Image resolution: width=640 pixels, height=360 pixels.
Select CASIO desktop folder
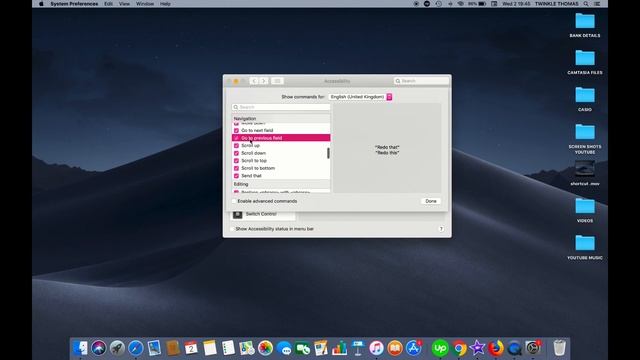pyautogui.click(x=585, y=99)
